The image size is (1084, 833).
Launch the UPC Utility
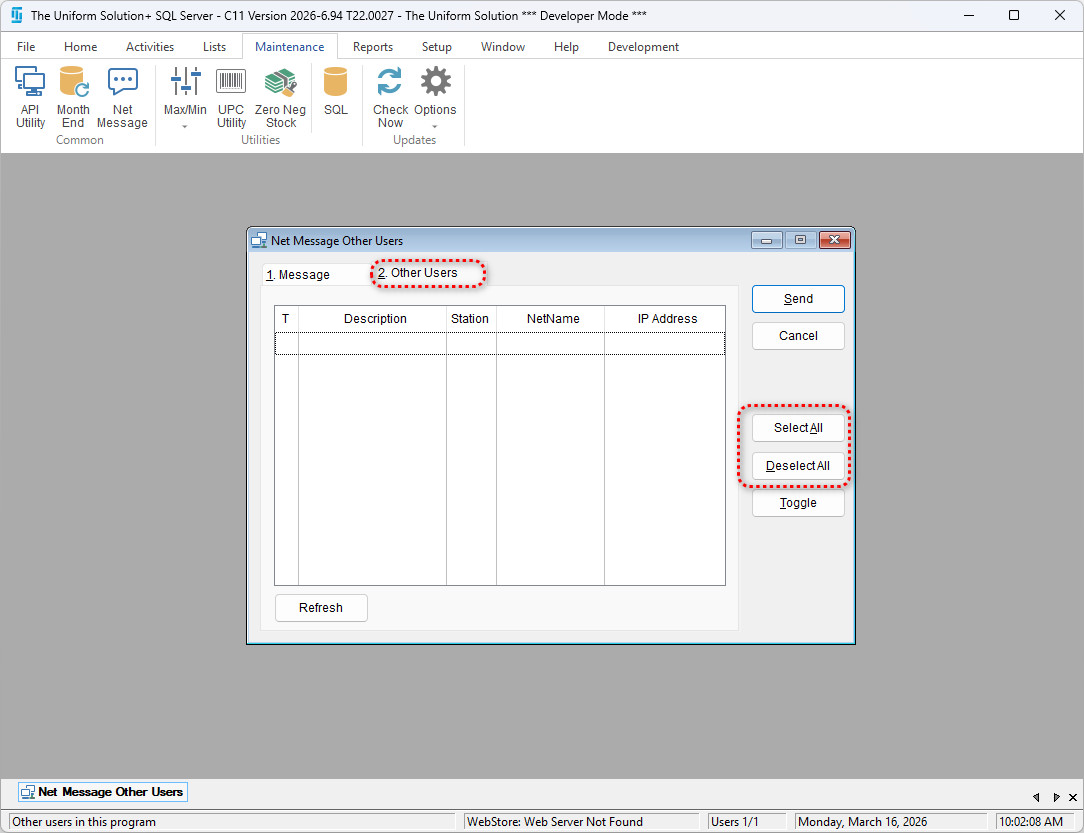[231, 97]
